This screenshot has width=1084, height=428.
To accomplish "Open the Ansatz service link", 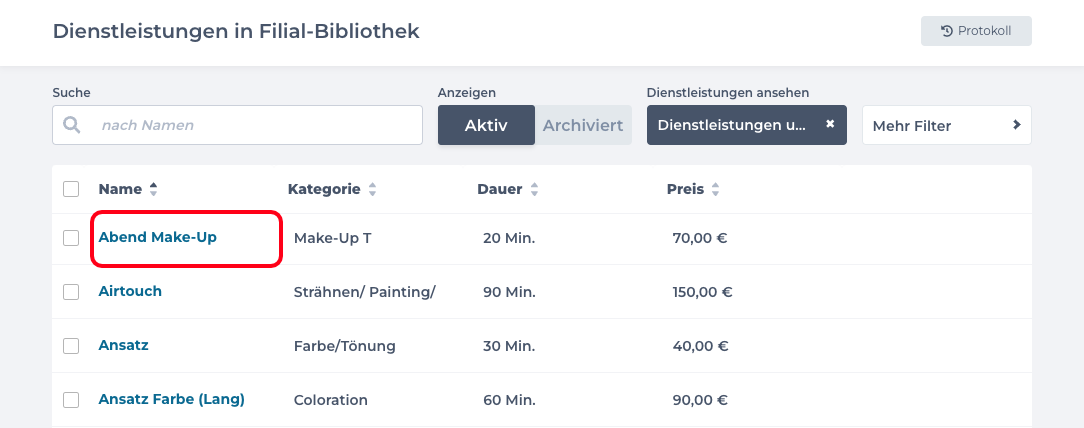I will 123,345.
